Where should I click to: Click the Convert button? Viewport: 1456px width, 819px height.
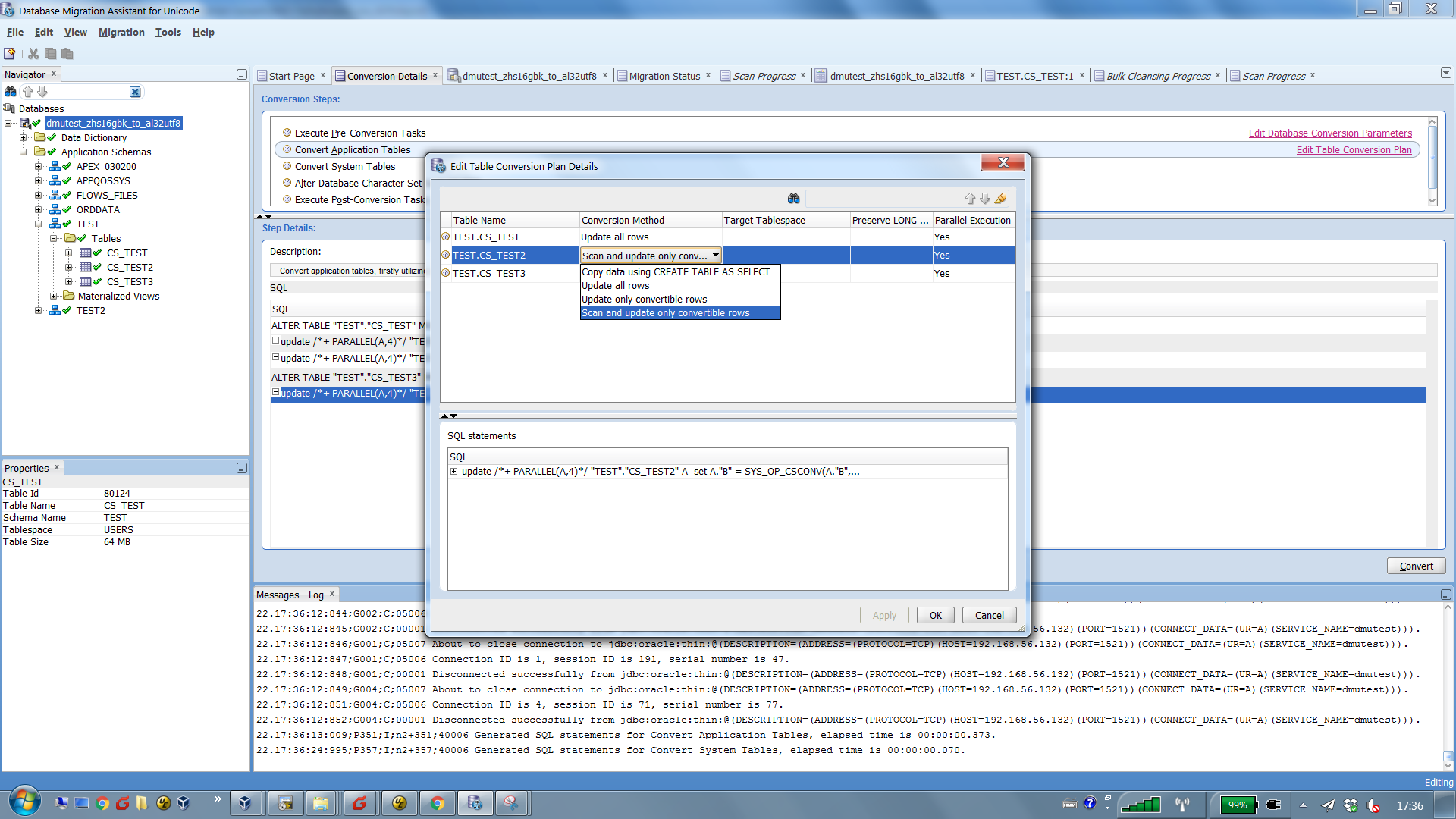1416,566
